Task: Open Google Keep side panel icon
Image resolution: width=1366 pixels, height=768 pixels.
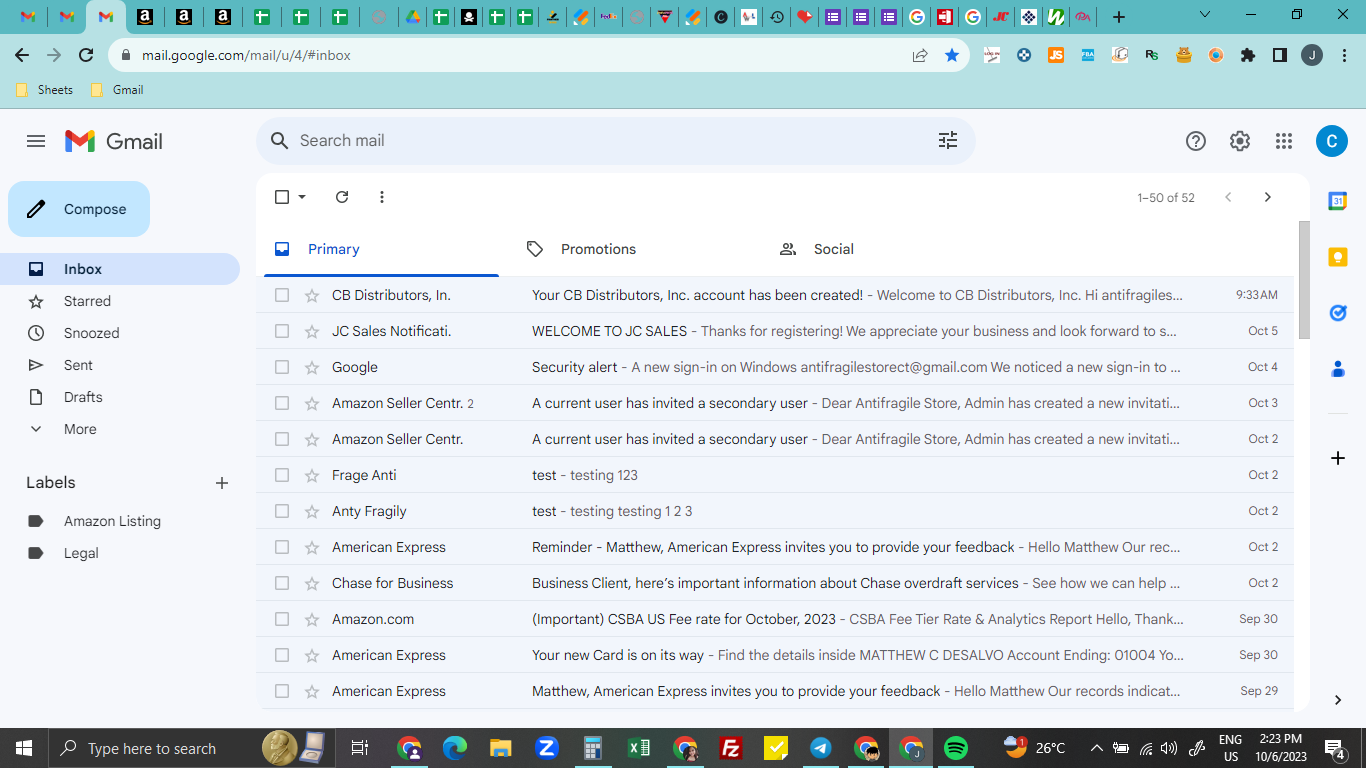Action: pos(1338,257)
